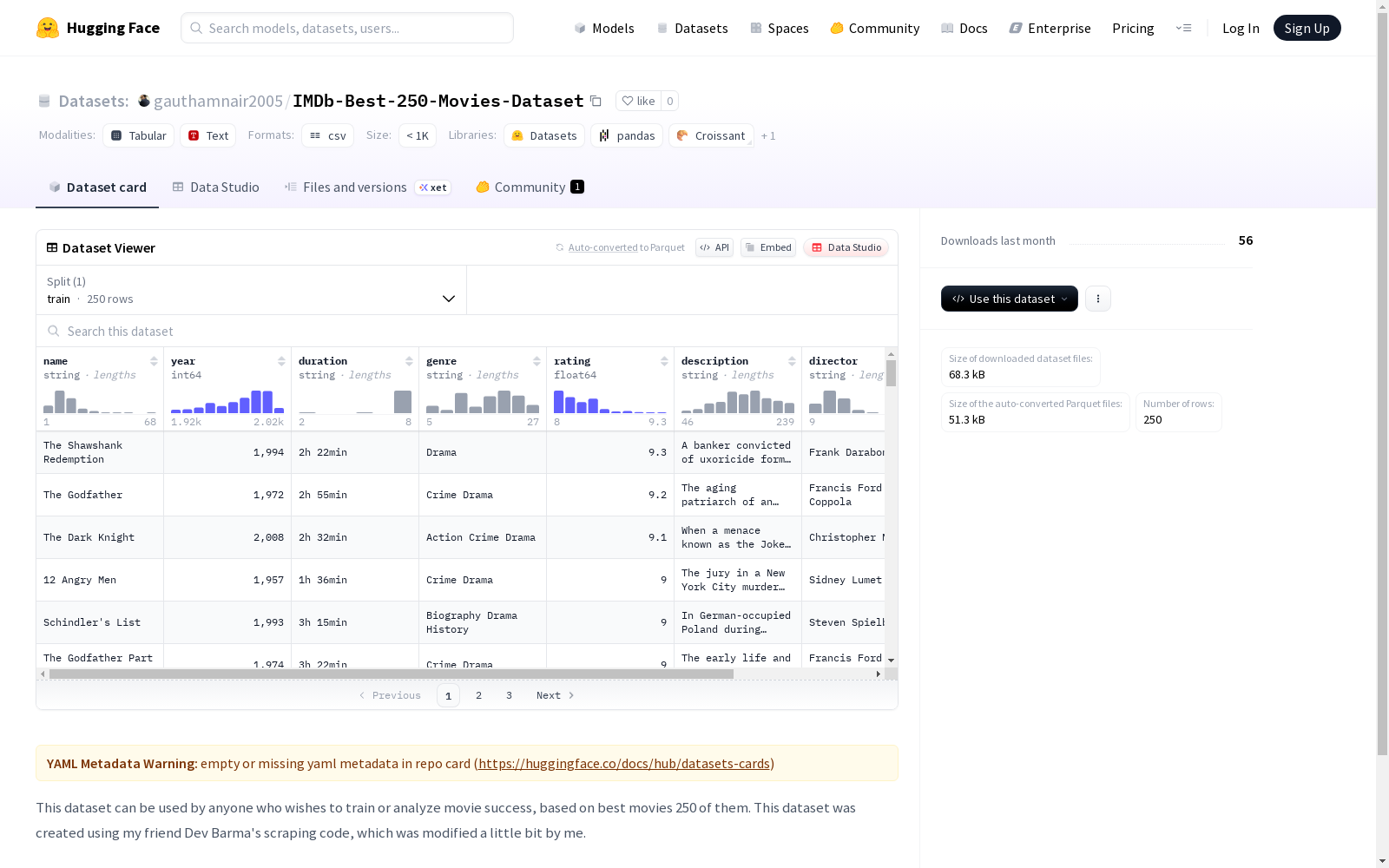Switch to the Data Studio tab
Screen dimensions: 1389x868
click(x=215, y=187)
